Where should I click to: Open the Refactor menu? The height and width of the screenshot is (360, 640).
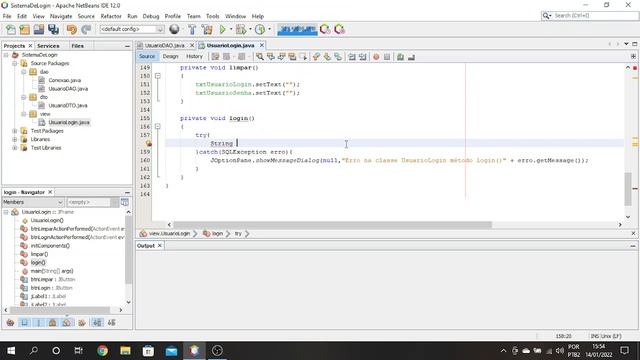(111, 16)
